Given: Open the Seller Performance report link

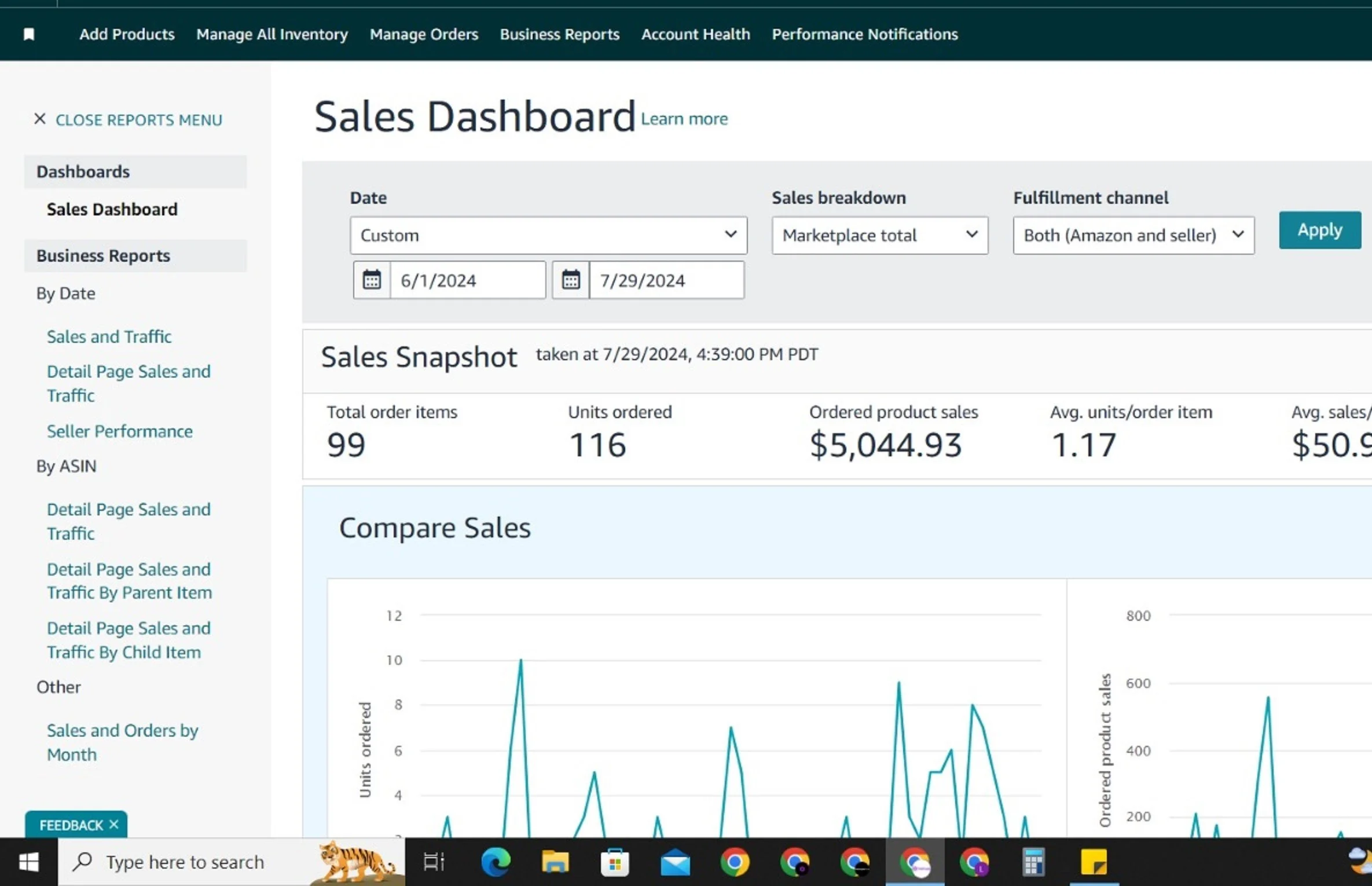Looking at the screenshot, I should (119, 431).
